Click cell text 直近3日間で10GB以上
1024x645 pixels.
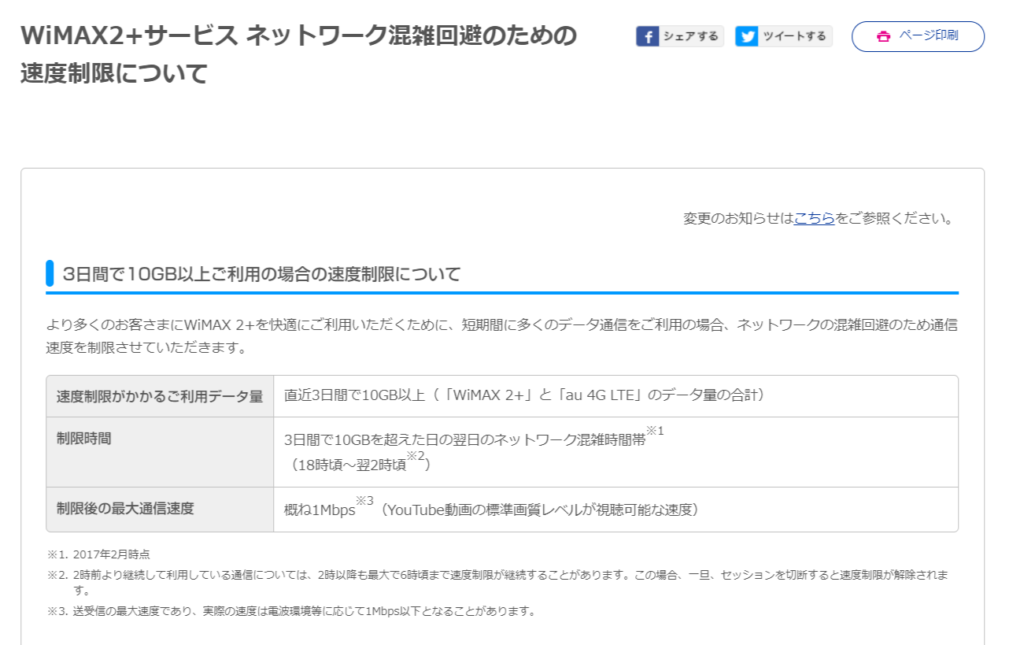[355, 395]
